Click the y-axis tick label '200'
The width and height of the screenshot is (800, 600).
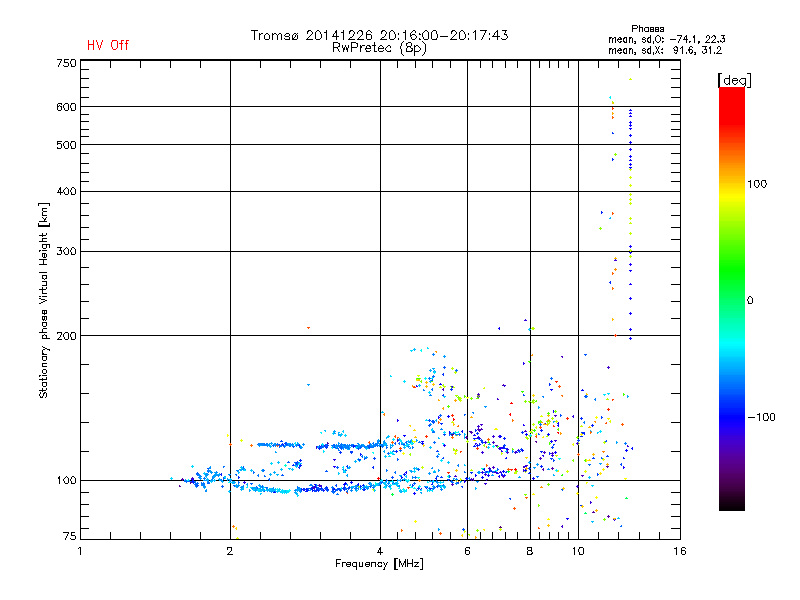[66, 336]
